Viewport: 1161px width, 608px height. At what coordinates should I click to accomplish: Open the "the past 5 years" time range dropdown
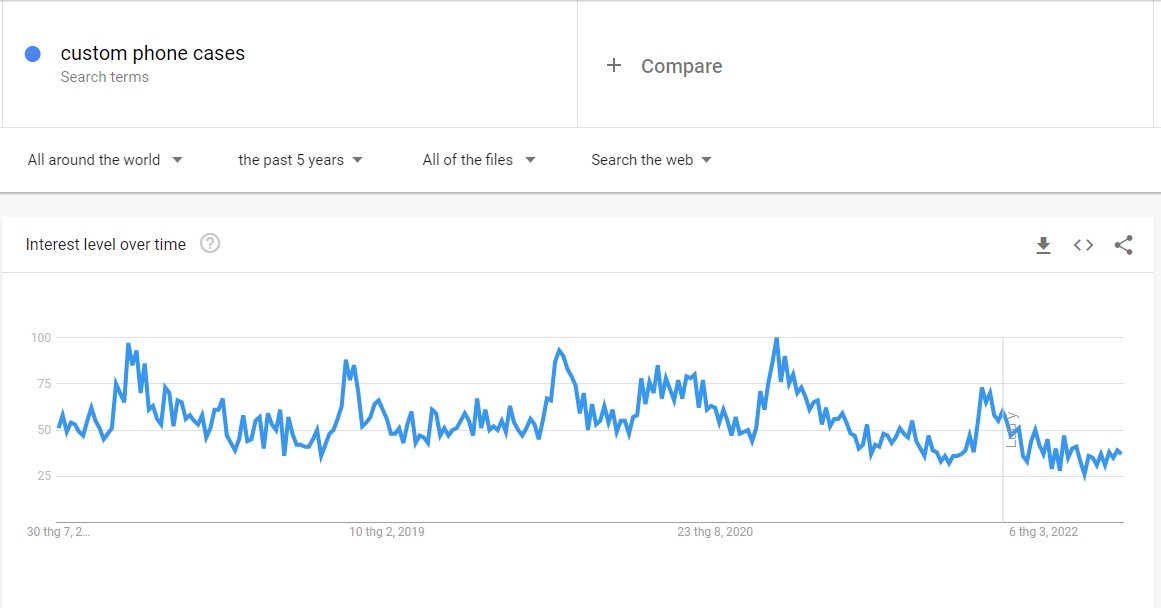point(300,160)
